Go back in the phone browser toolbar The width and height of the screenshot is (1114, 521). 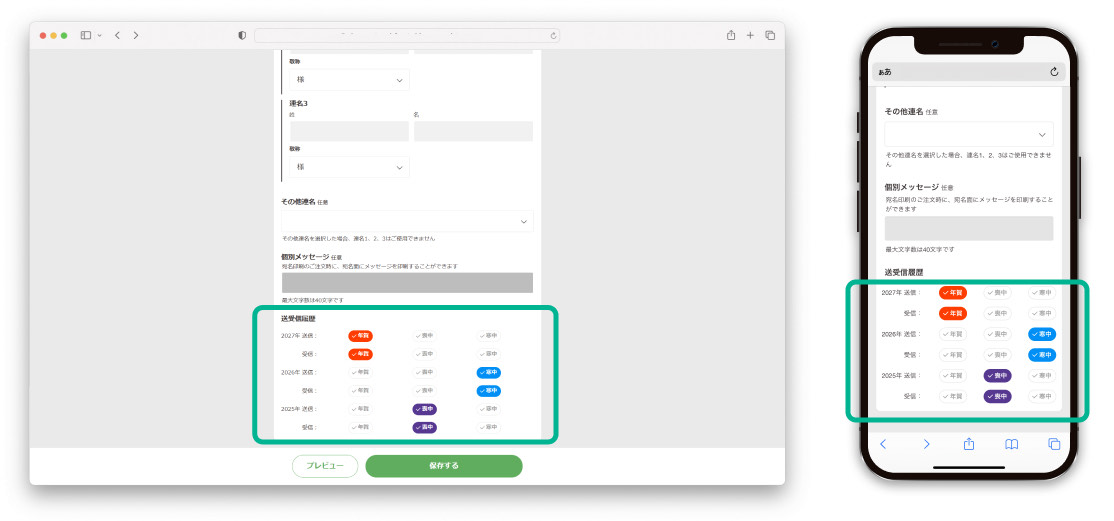click(883, 444)
